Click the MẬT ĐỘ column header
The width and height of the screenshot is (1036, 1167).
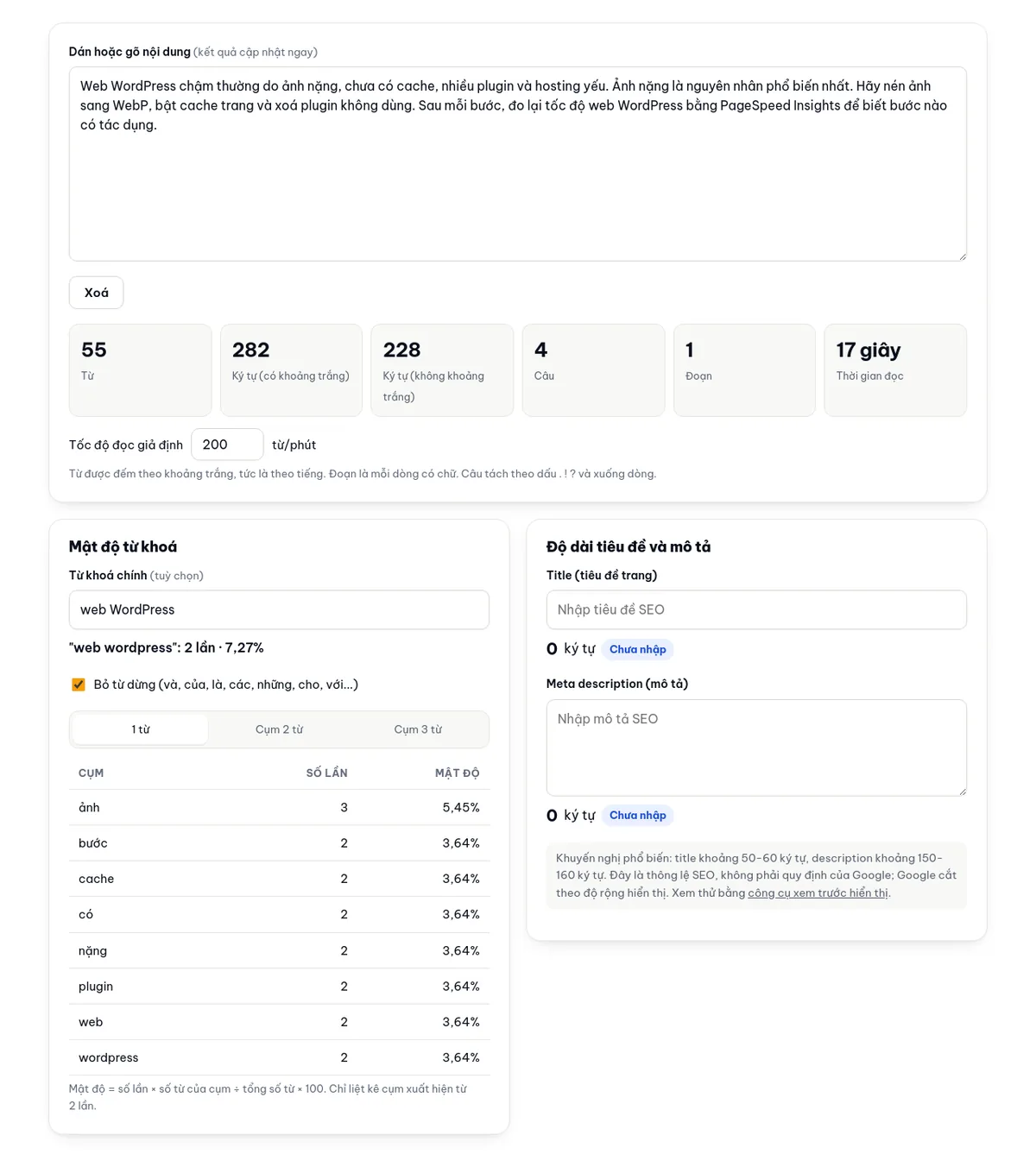(x=457, y=773)
